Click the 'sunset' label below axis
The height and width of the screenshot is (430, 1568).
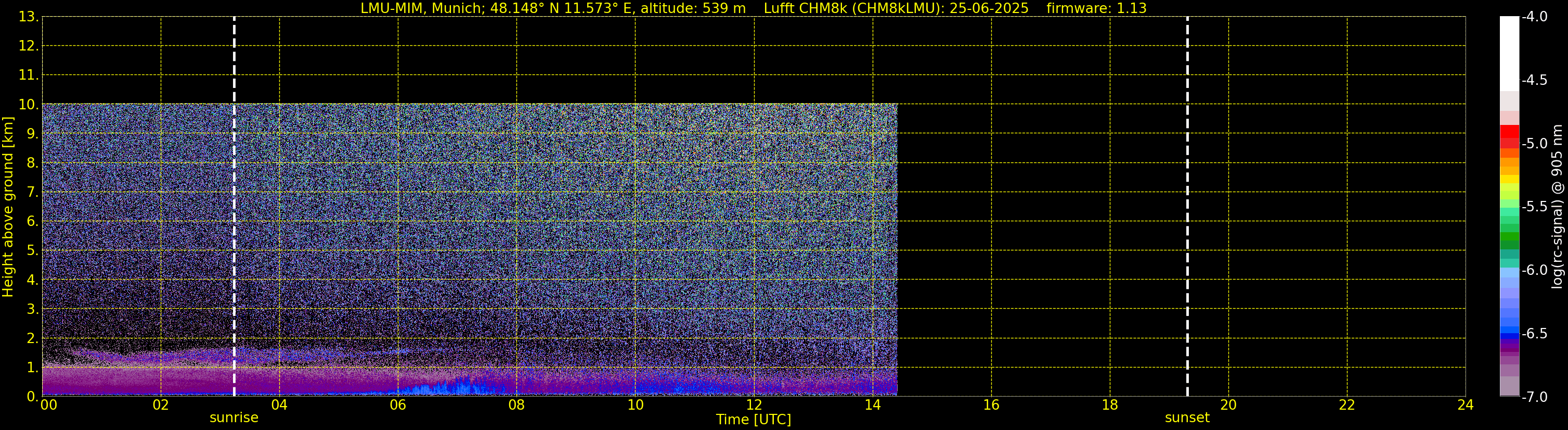(x=1187, y=418)
